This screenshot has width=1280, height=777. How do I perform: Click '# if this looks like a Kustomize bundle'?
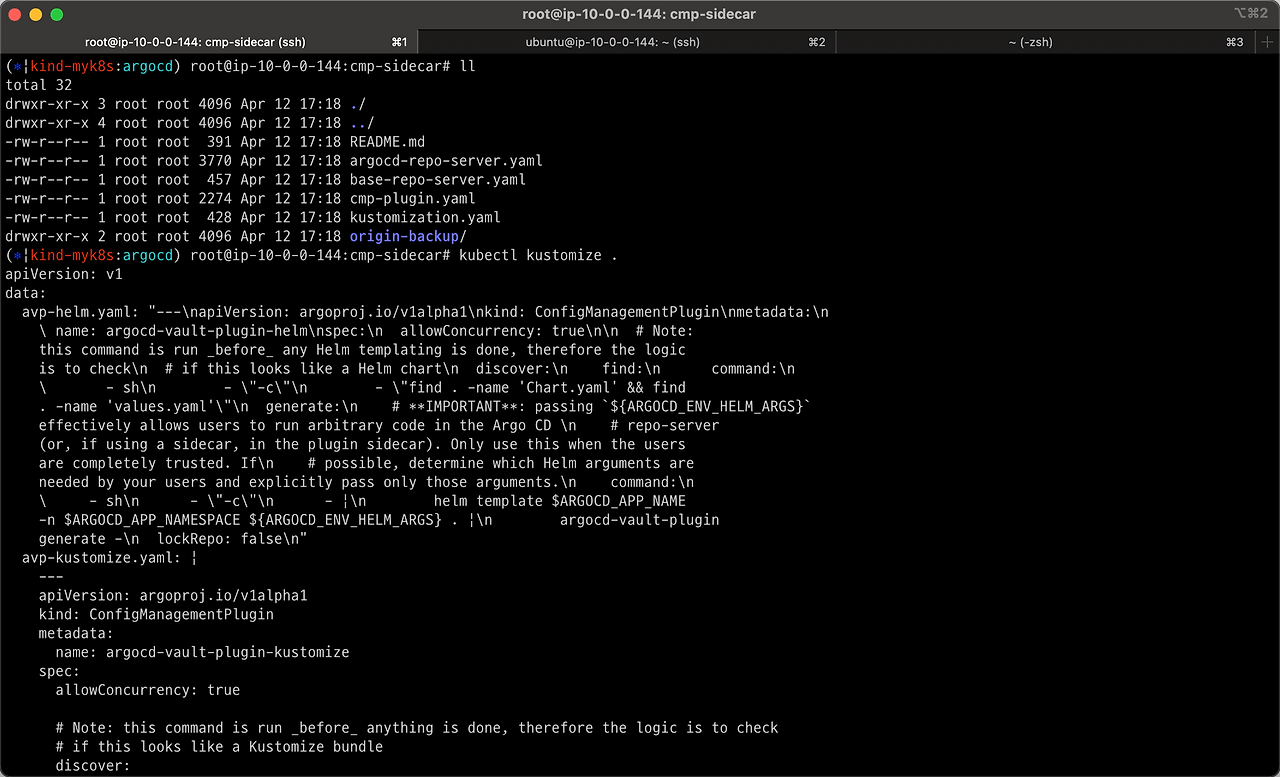(x=219, y=747)
